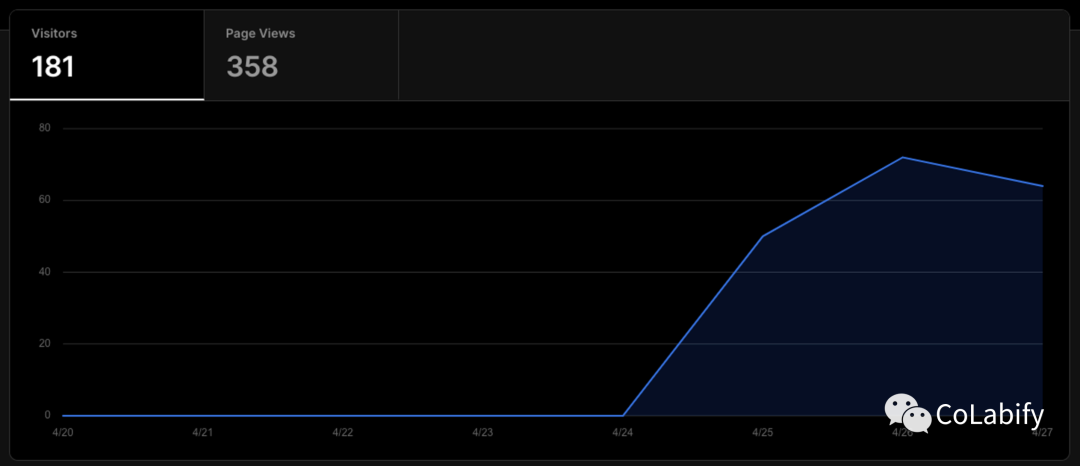Click the 80 y-axis value label
Screen dimensions: 1080x466
pos(45,128)
